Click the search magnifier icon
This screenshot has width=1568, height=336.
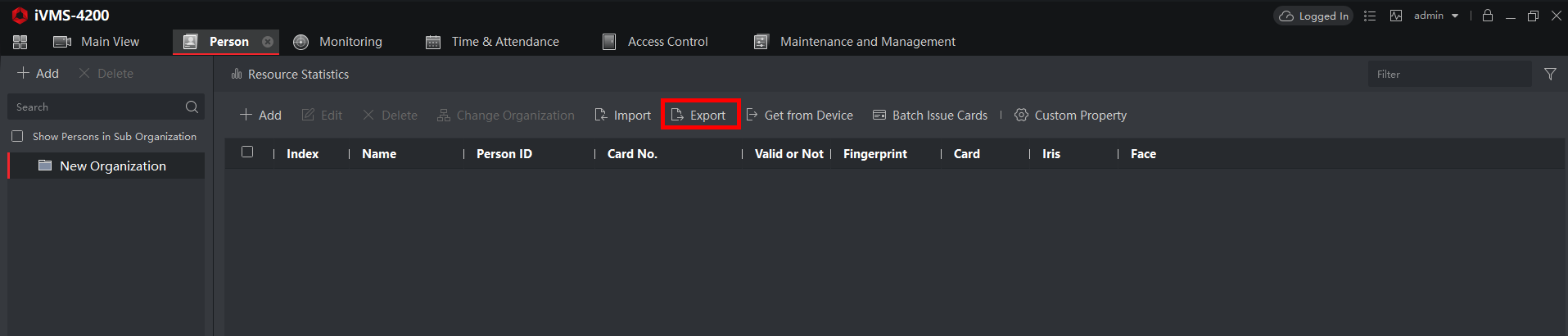[x=192, y=107]
